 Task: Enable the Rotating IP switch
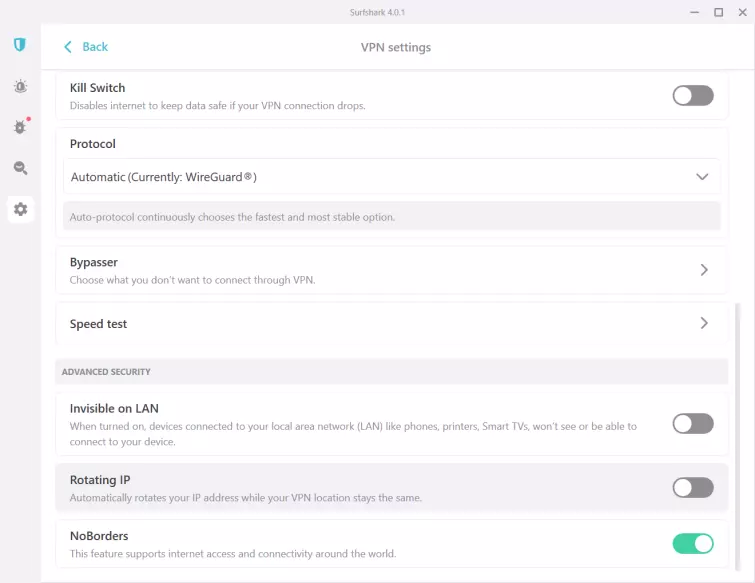click(x=692, y=488)
